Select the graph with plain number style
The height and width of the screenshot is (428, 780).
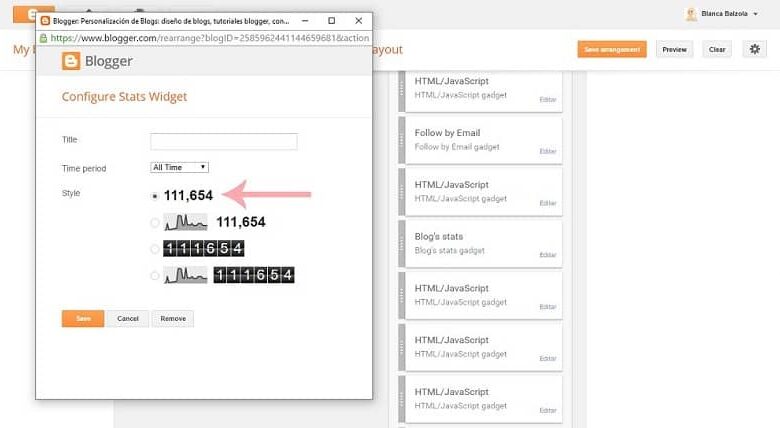155,222
